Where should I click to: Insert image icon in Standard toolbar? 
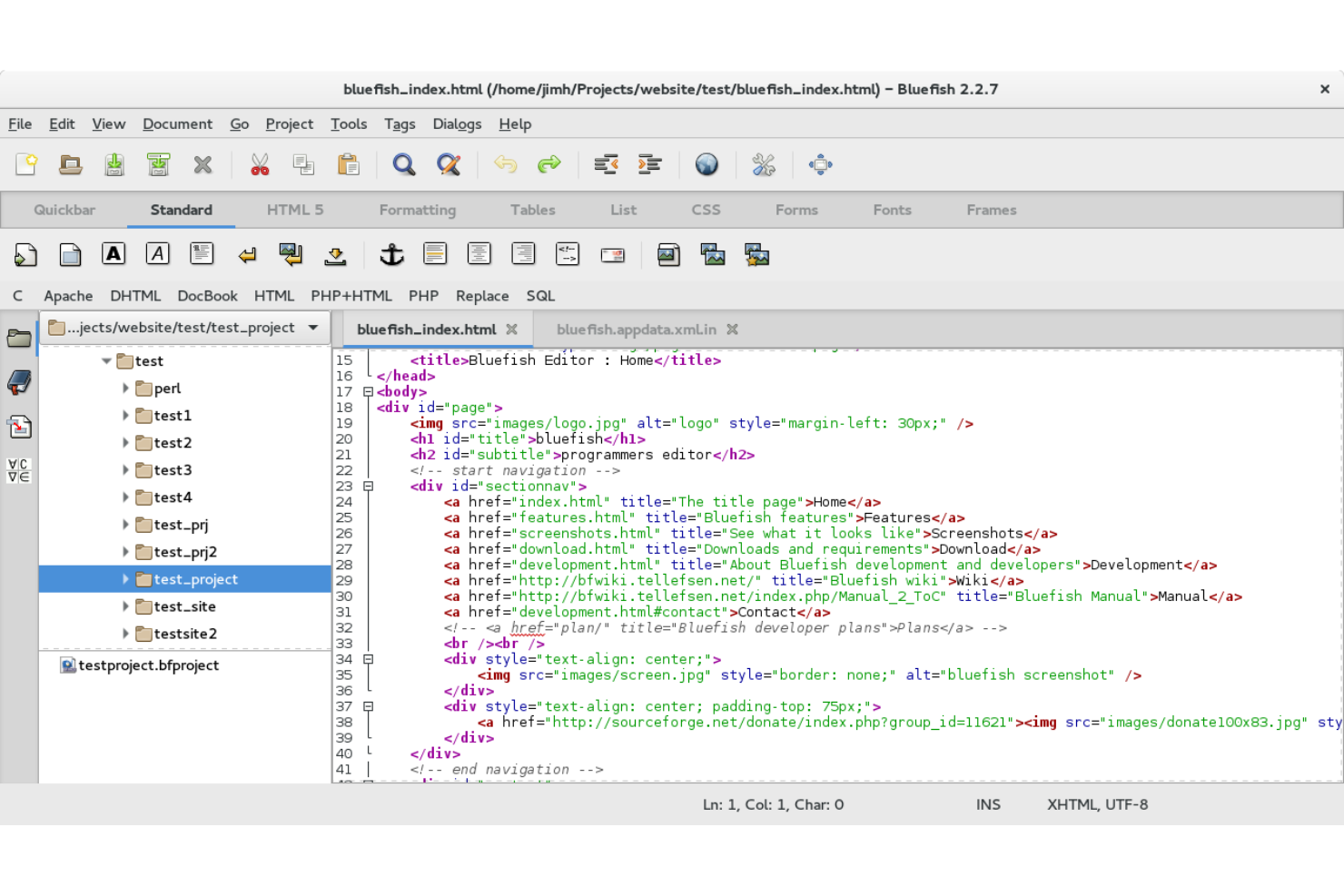(x=668, y=255)
